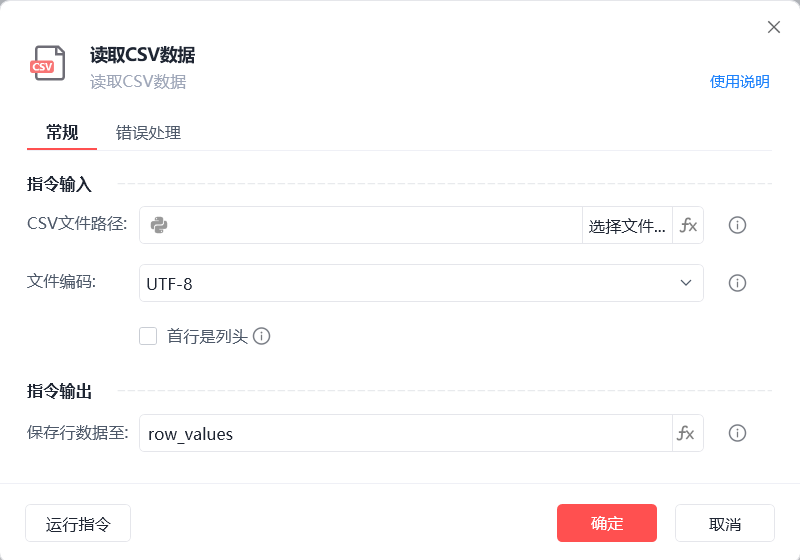Confirm with the red 确定 button

(x=607, y=523)
